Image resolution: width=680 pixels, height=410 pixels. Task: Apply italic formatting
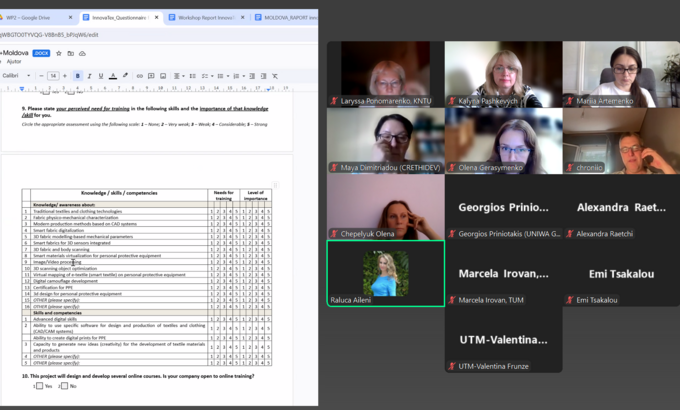point(88,76)
